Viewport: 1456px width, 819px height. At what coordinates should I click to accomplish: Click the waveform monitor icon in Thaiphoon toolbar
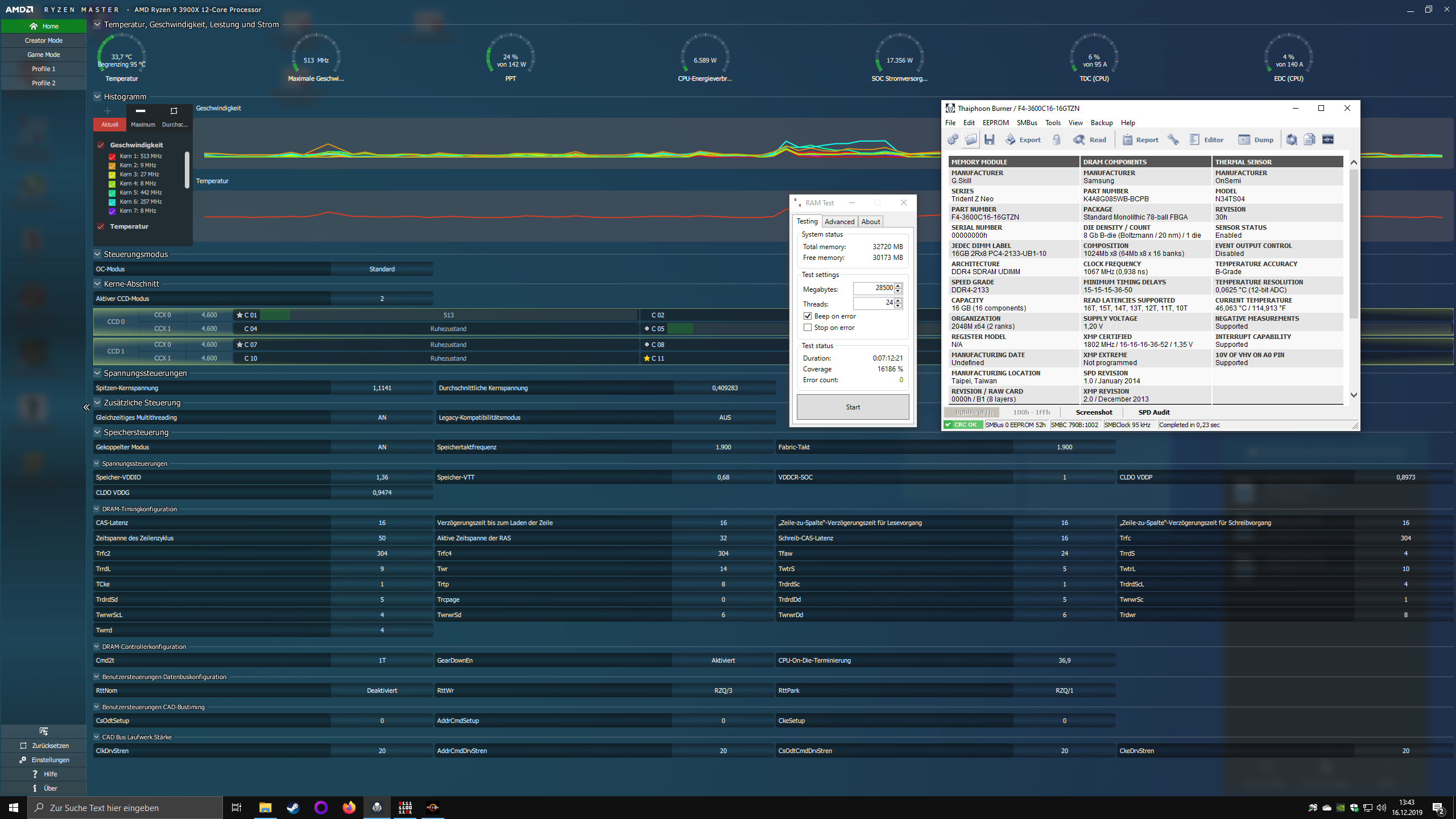tap(1328, 140)
